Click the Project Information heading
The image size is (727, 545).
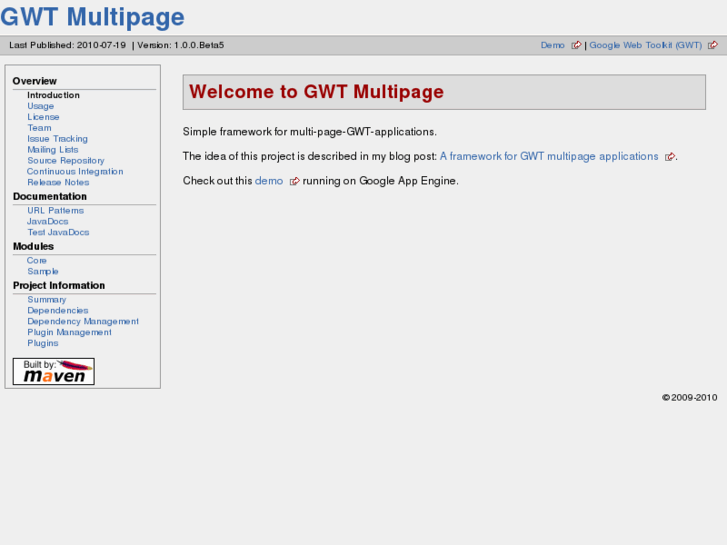59,286
